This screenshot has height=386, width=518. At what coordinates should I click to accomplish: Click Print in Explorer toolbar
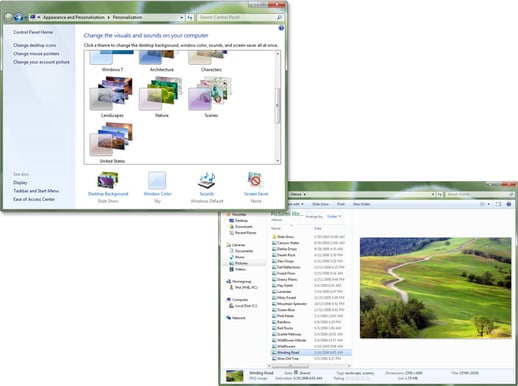(341, 204)
